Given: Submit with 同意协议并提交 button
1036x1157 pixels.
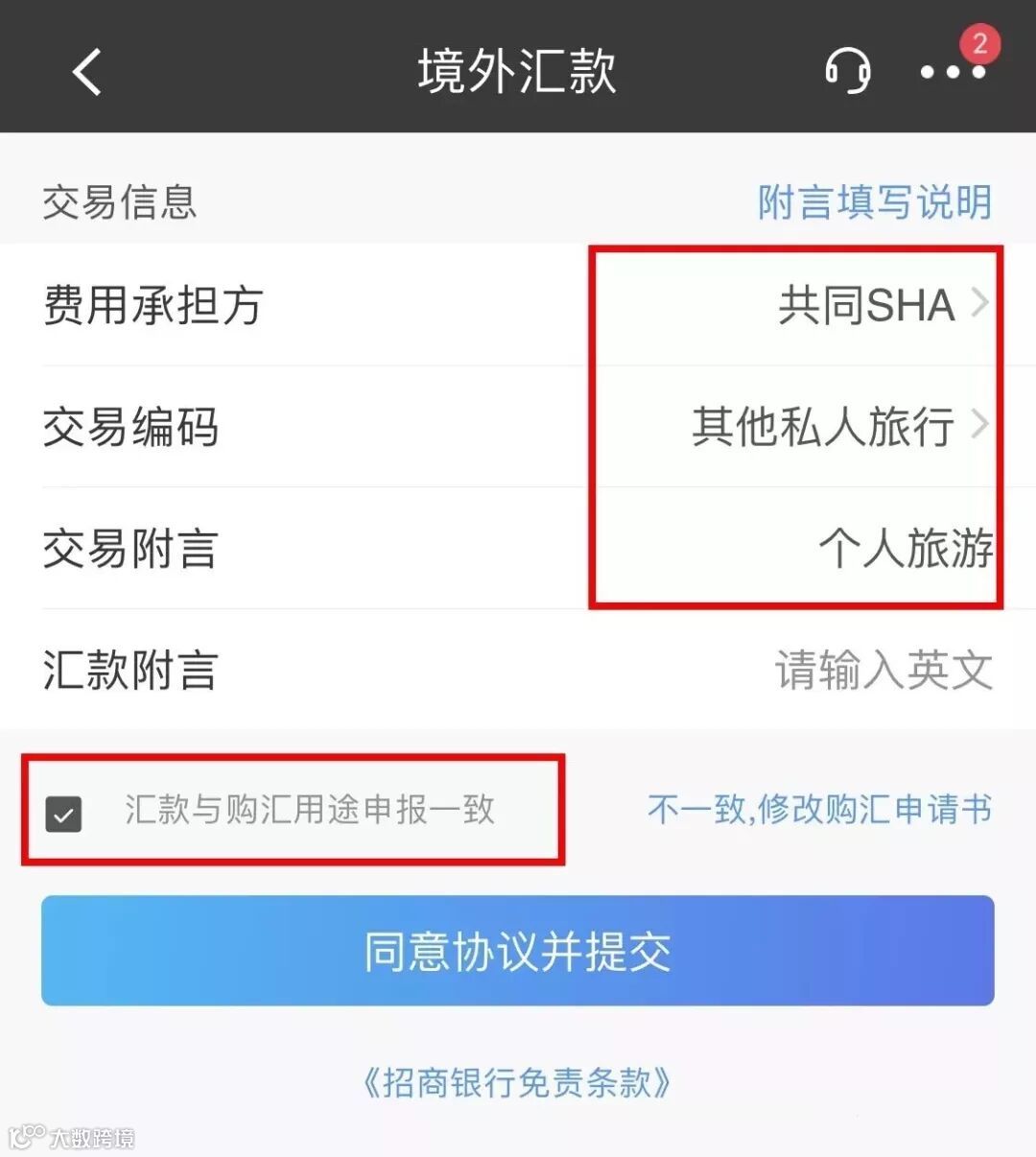Looking at the screenshot, I should pyautogui.click(x=518, y=951).
